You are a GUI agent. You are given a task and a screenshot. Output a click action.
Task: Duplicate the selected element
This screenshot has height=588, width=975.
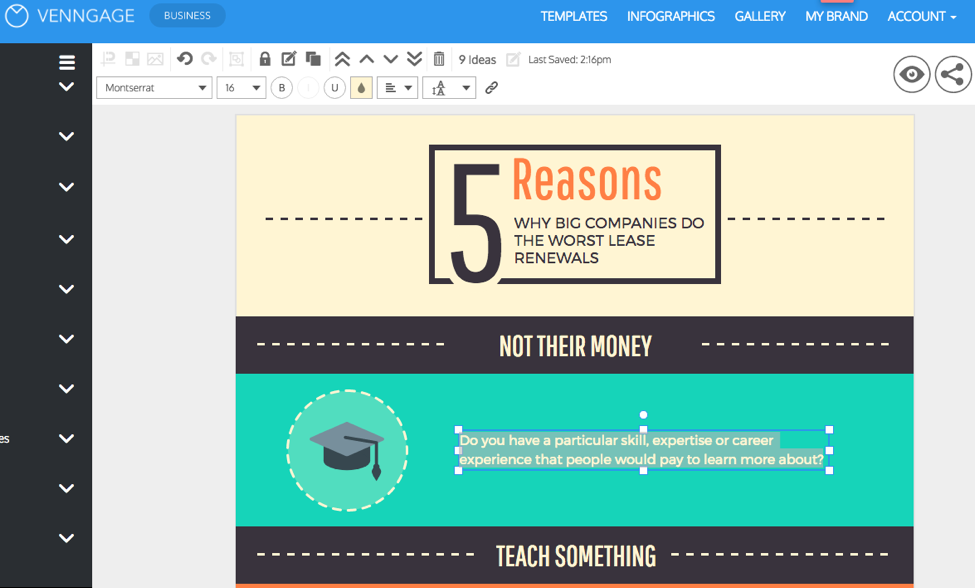(313, 58)
